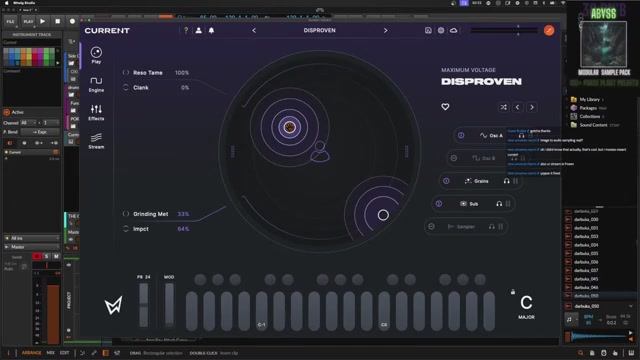Open the Engine page in the Current sidebar
The image size is (640, 360).
(96, 84)
